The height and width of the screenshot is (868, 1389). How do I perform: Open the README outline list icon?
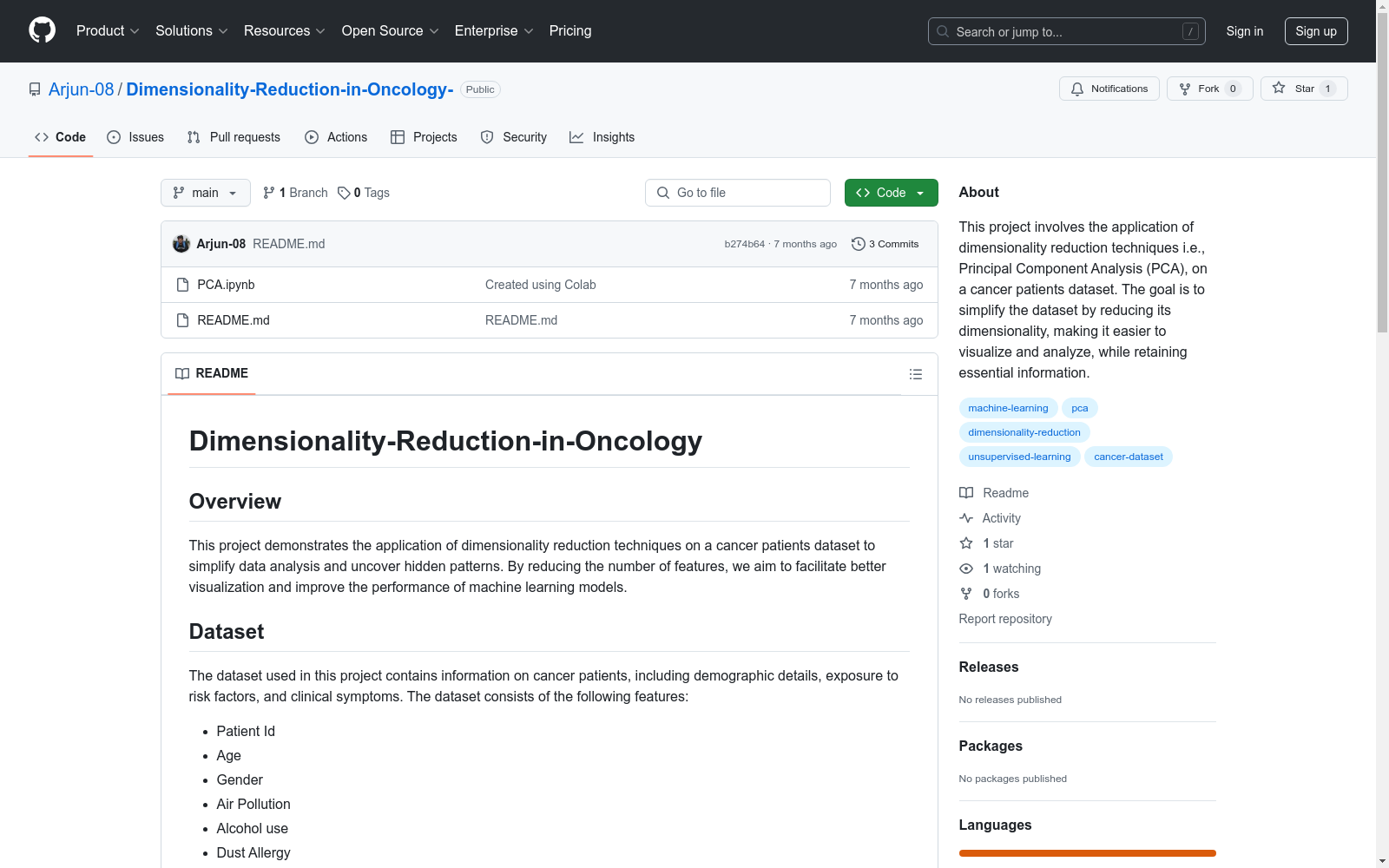pos(915,374)
